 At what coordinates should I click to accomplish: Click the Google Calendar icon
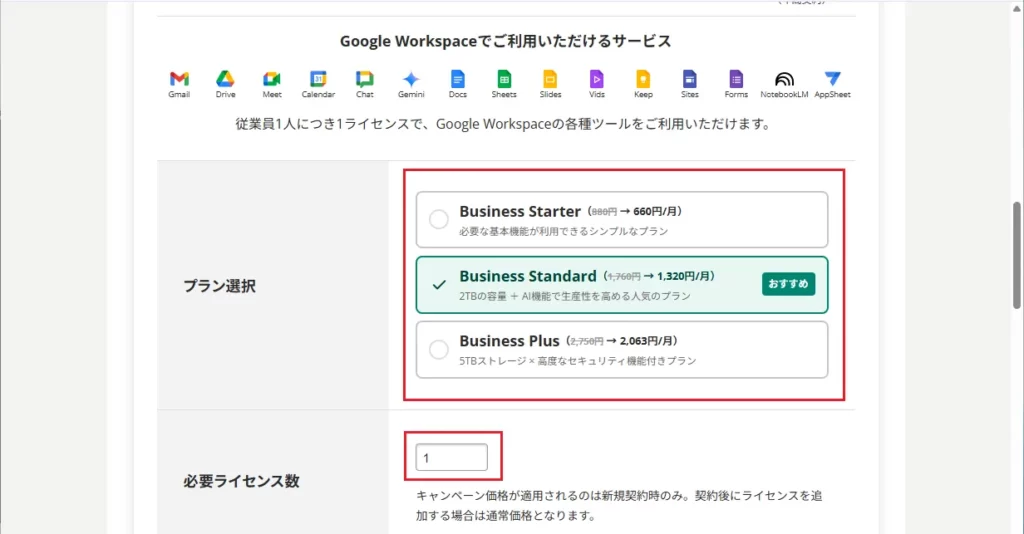click(x=318, y=79)
